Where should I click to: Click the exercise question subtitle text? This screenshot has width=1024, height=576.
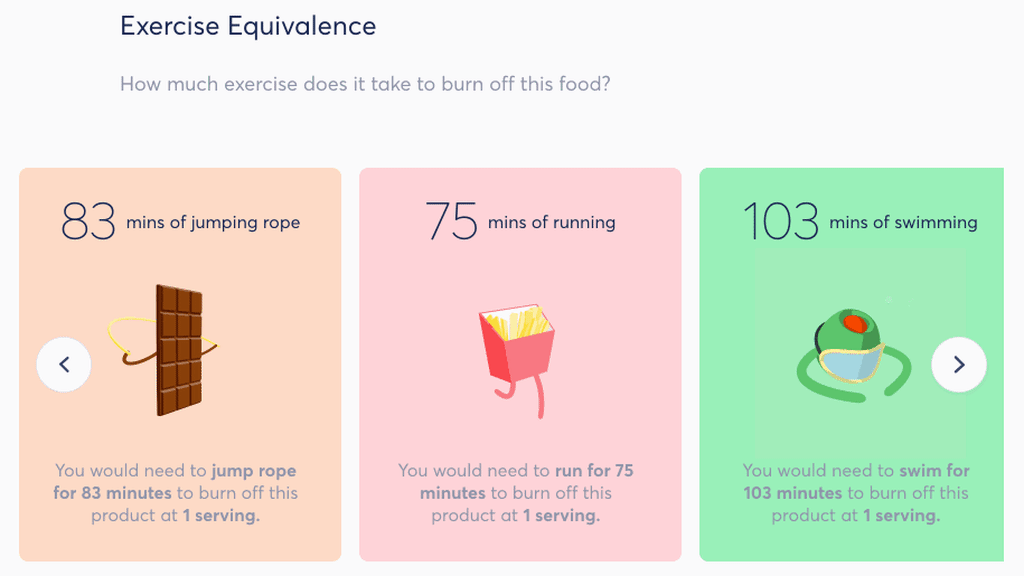pyautogui.click(x=367, y=84)
